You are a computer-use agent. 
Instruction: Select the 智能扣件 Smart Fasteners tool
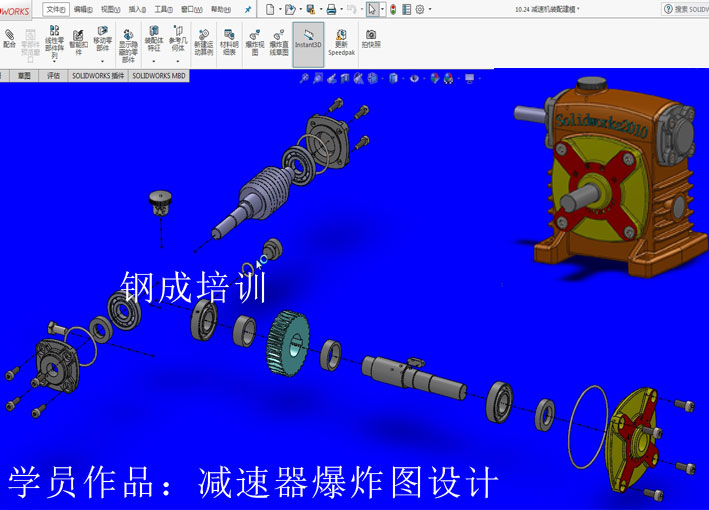tap(77, 40)
